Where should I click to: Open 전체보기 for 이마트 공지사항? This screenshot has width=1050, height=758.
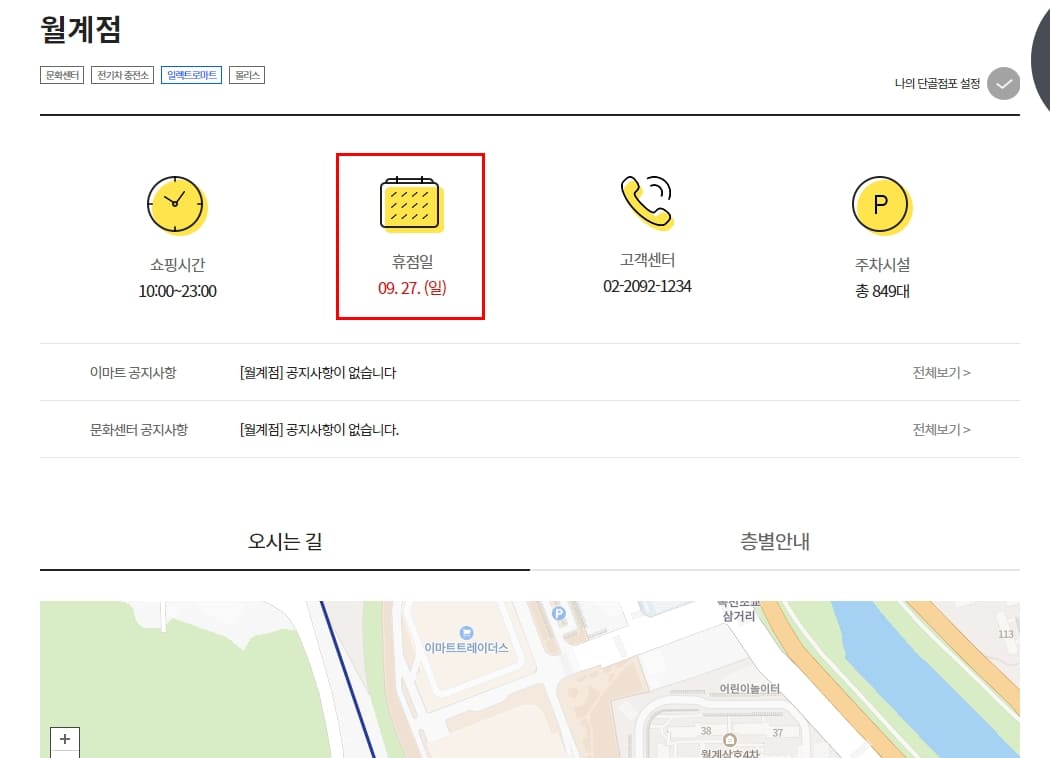click(x=941, y=372)
